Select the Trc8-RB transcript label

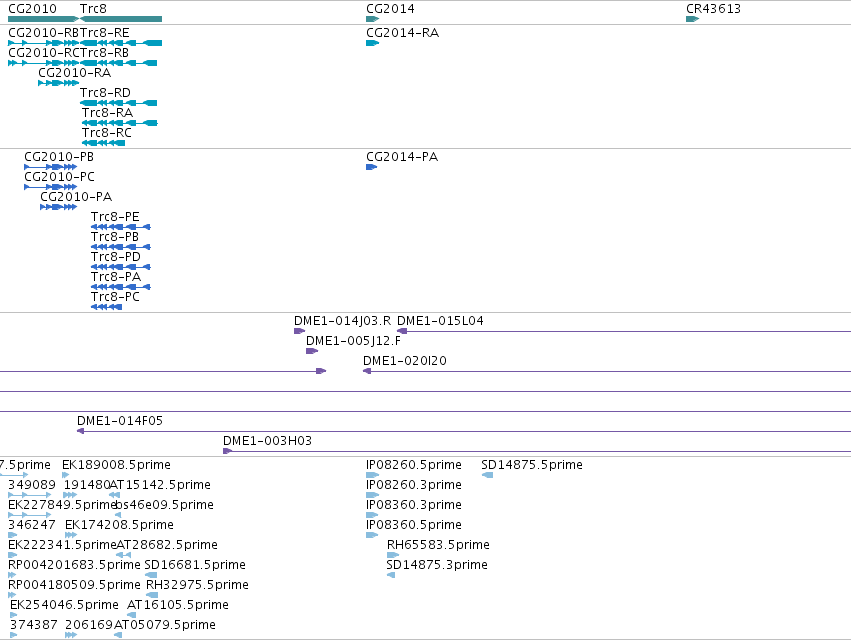click(105, 53)
